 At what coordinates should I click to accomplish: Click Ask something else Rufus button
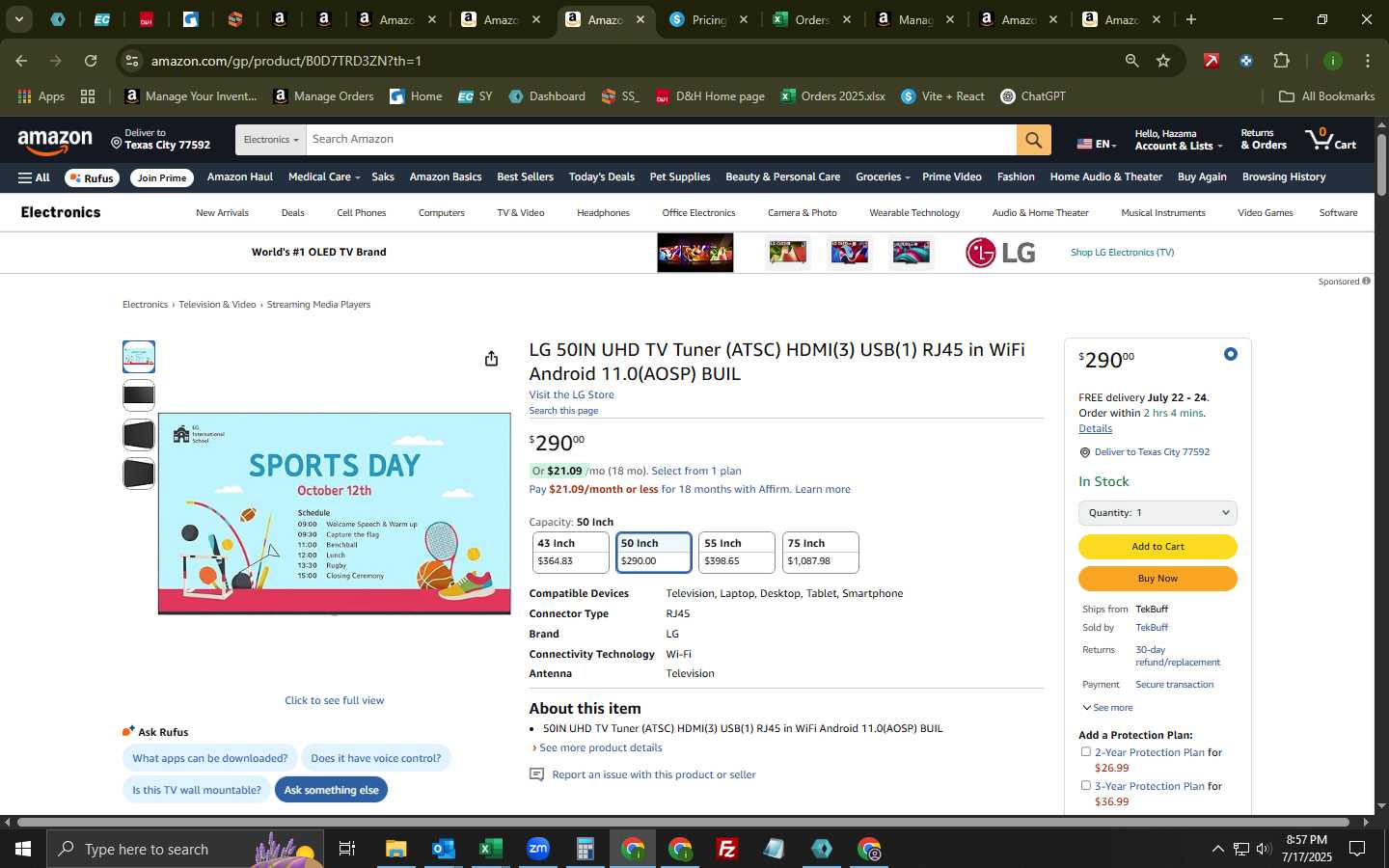tap(332, 790)
